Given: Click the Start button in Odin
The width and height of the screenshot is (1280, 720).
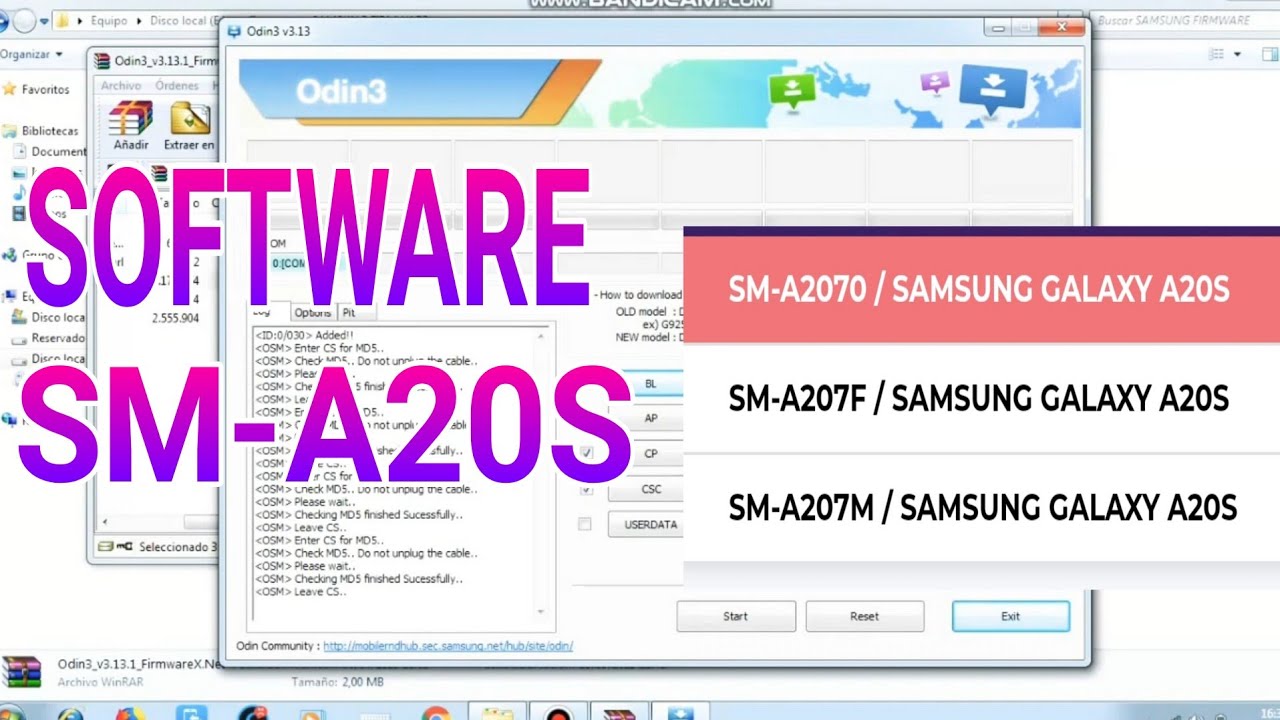Looking at the screenshot, I should pos(736,616).
